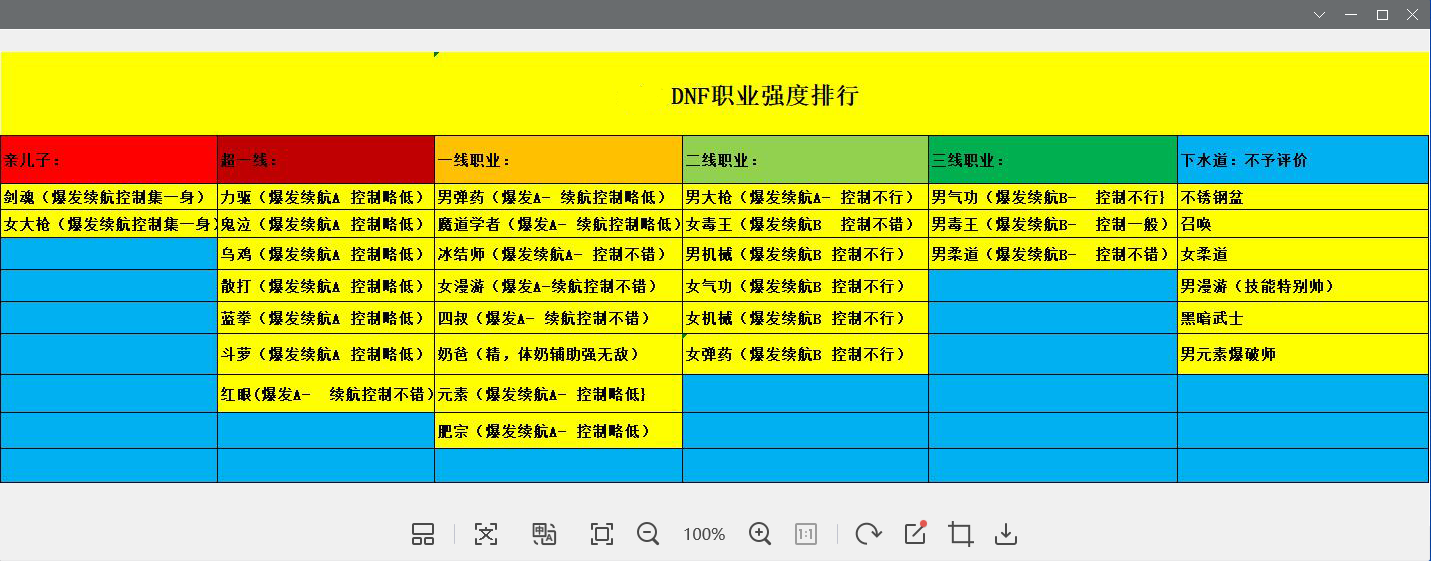This screenshot has height=561, width=1431.
Task: Click the cell '男元素爆破师'
Action: 1303,354
